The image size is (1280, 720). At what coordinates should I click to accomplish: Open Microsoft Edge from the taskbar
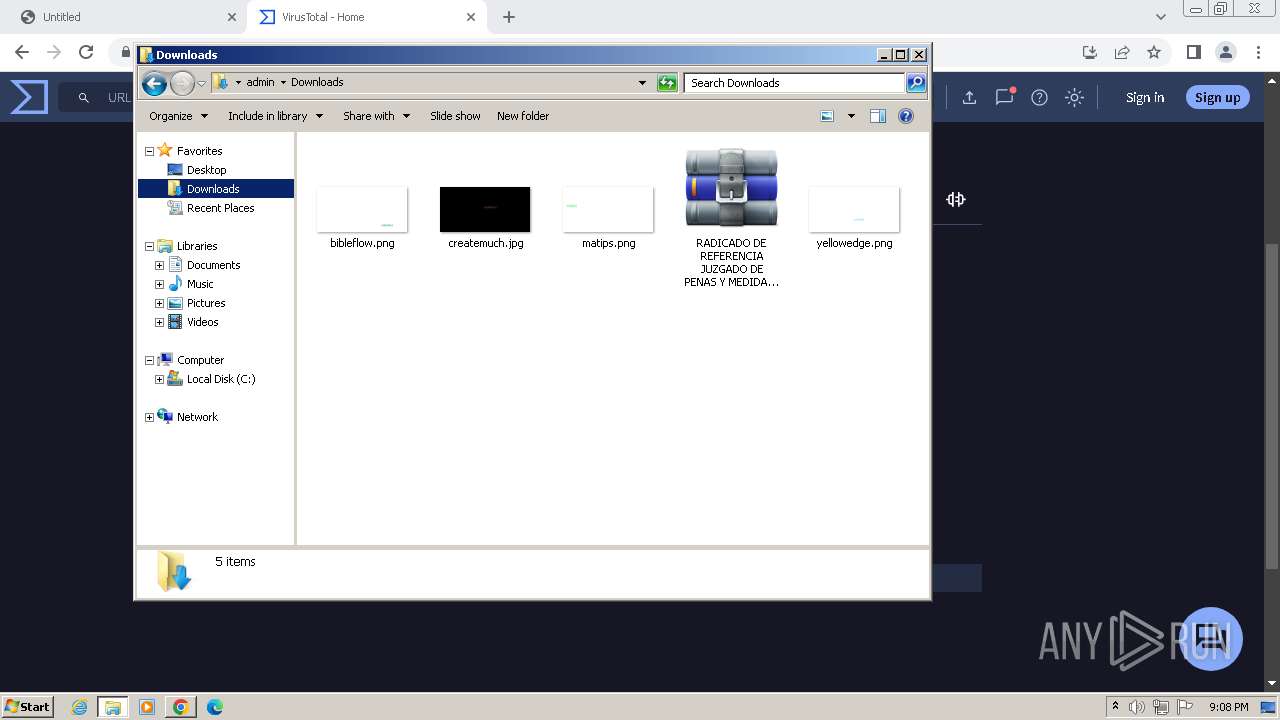214,707
